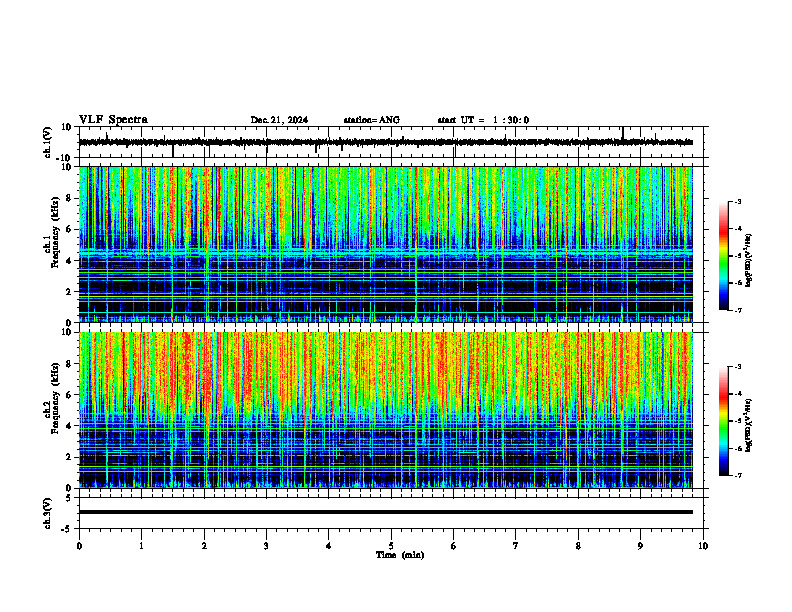Click the time axis tick label "6"
This screenshot has width=792, height=612.
pos(454,546)
